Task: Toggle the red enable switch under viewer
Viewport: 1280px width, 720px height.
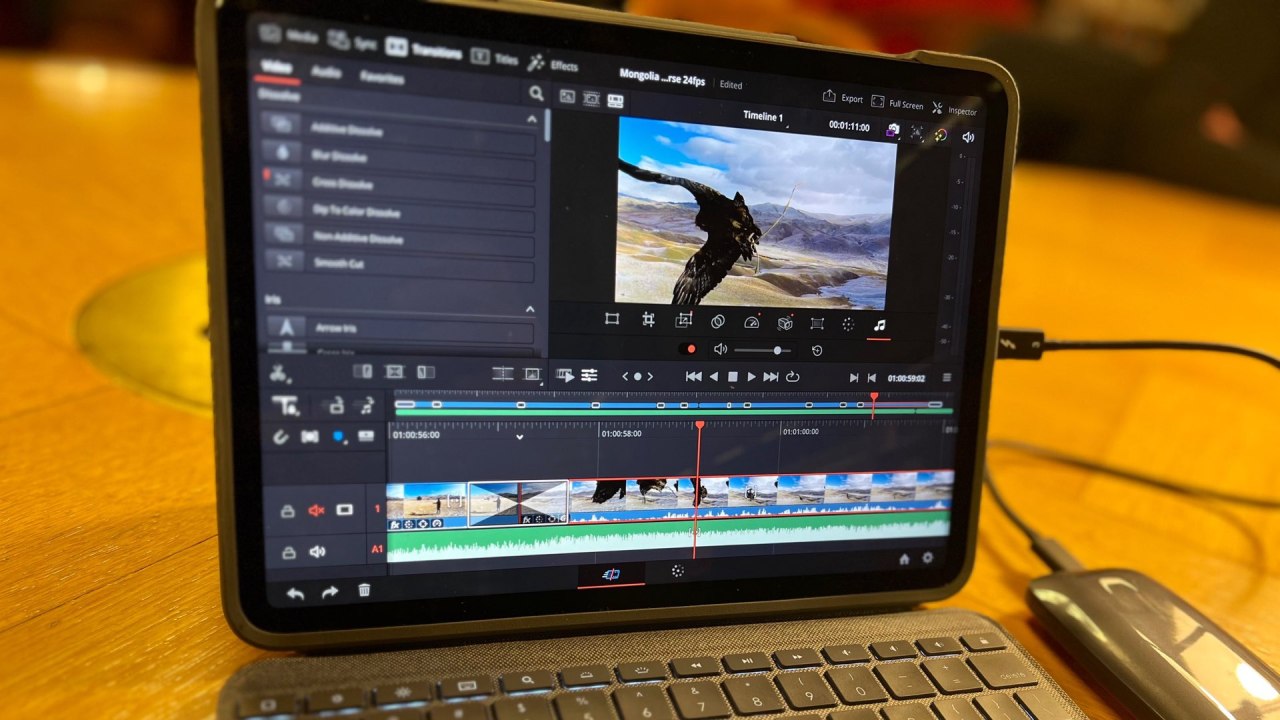Action: (688, 348)
